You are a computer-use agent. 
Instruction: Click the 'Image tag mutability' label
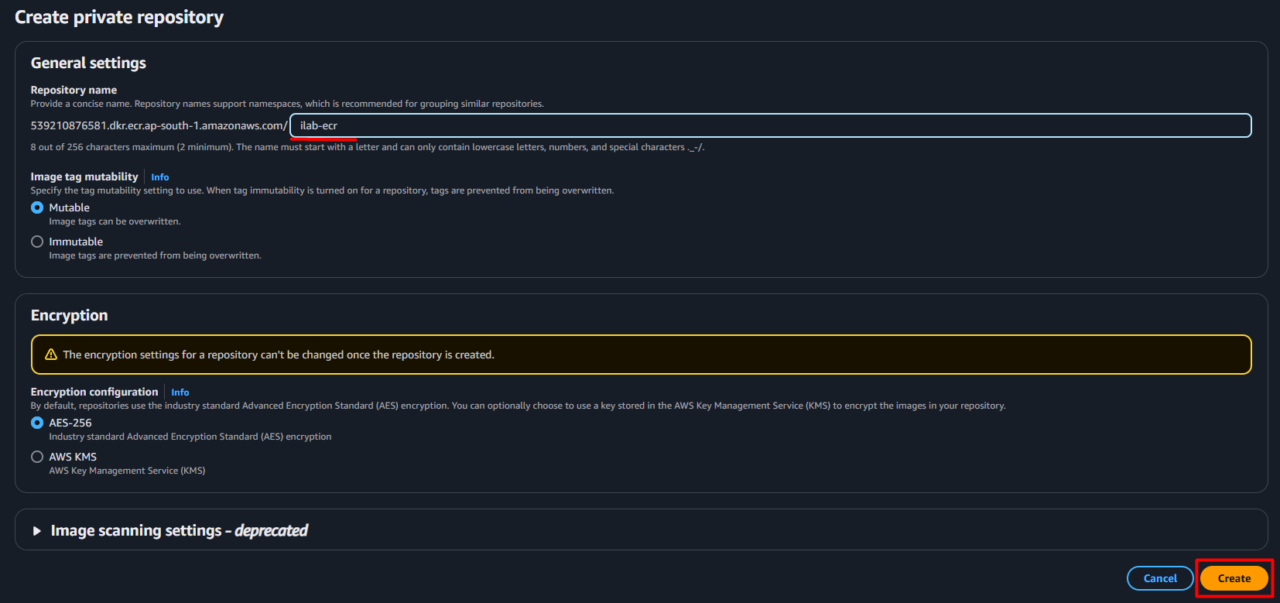[x=84, y=177]
